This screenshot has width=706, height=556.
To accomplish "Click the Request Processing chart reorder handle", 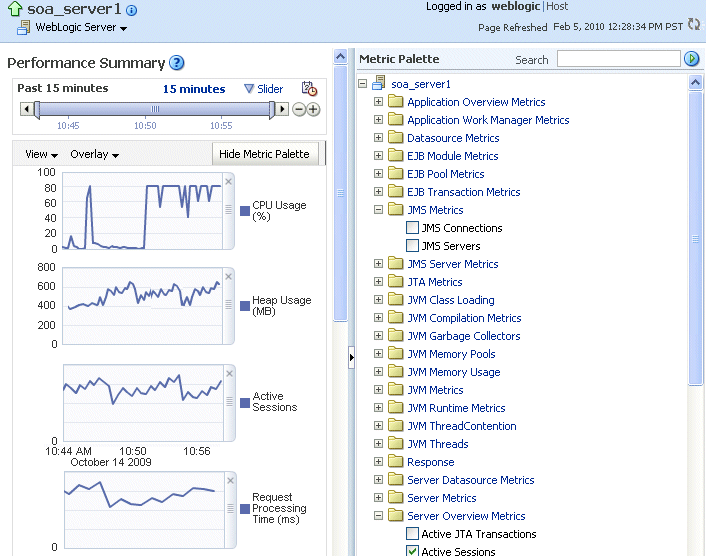I will coord(230,508).
